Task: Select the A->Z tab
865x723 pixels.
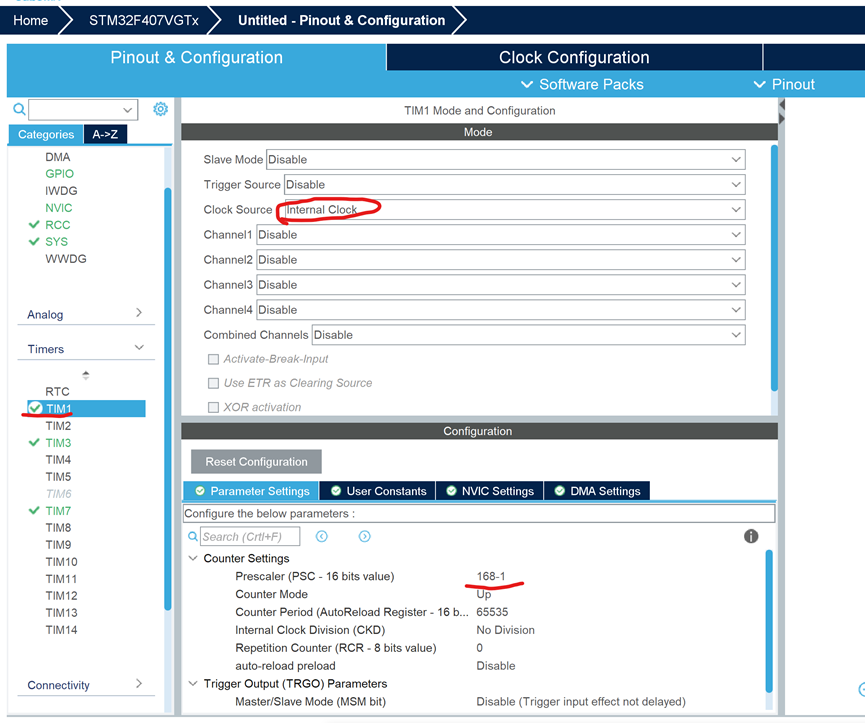Action: (x=105, y=135)
